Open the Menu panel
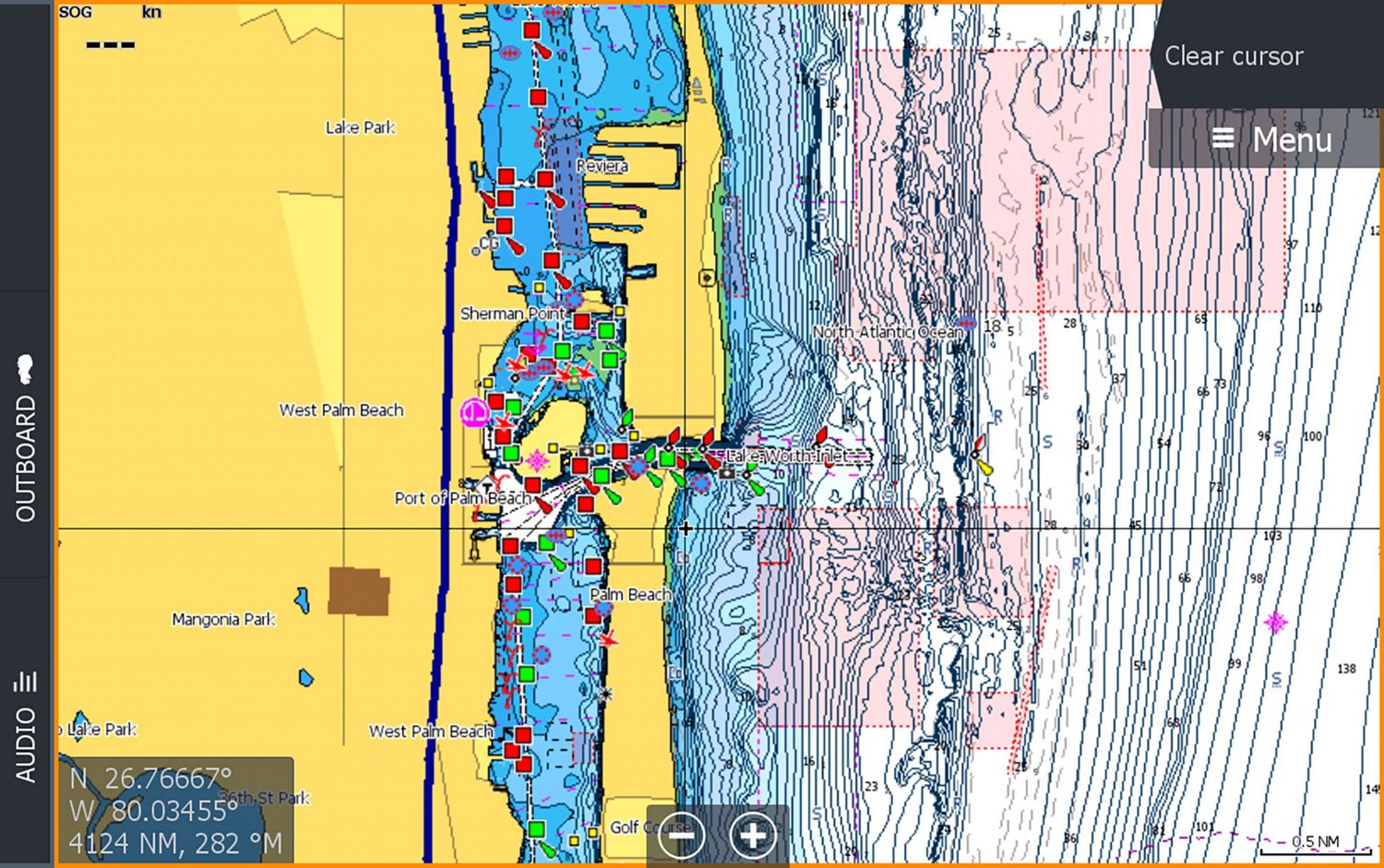The image size is (1384, 868). 1271,140
